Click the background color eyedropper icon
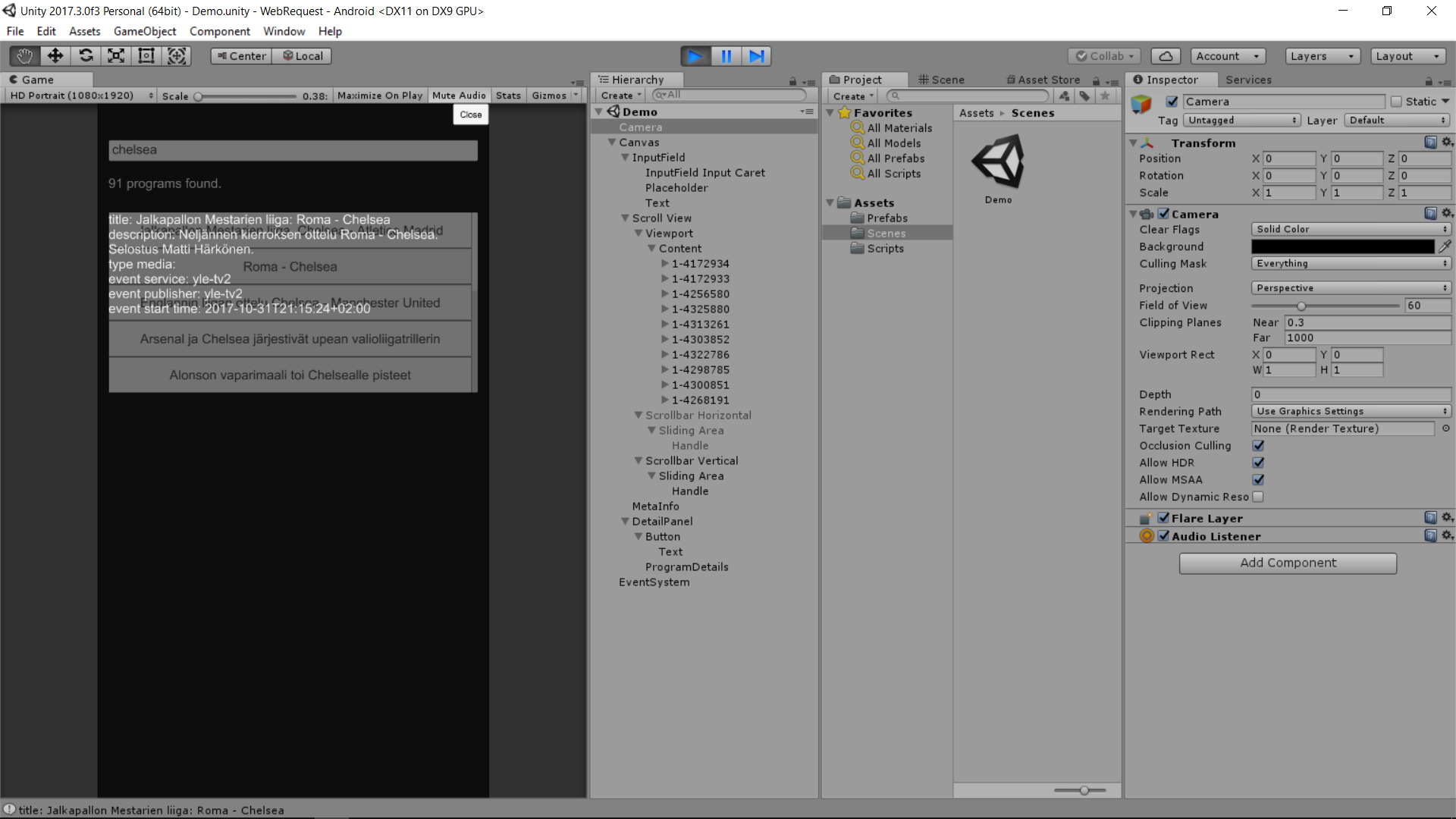 [1445, 246]
